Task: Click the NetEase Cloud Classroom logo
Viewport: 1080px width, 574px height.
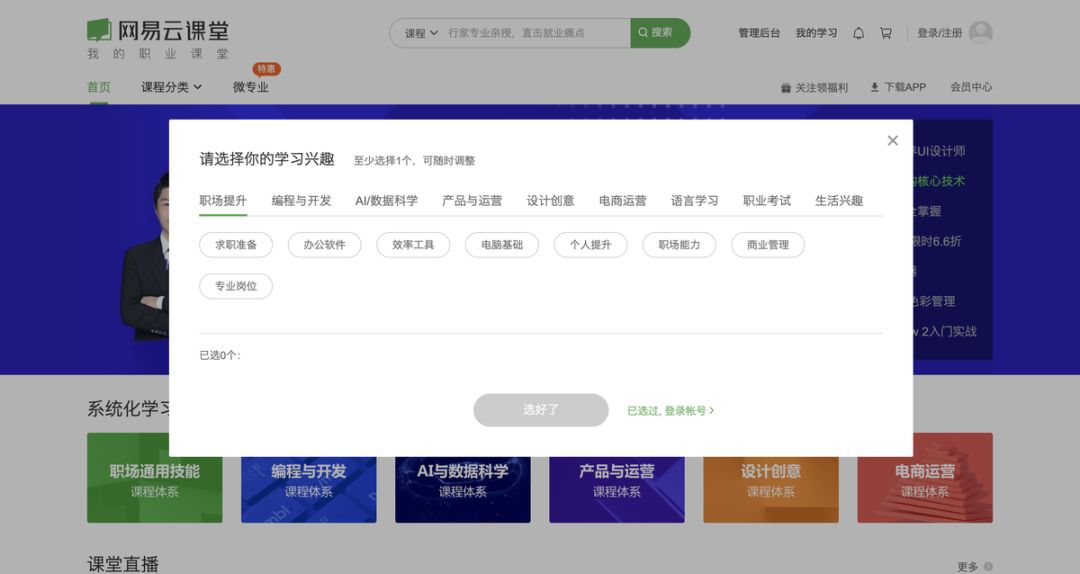Action: 158,39
